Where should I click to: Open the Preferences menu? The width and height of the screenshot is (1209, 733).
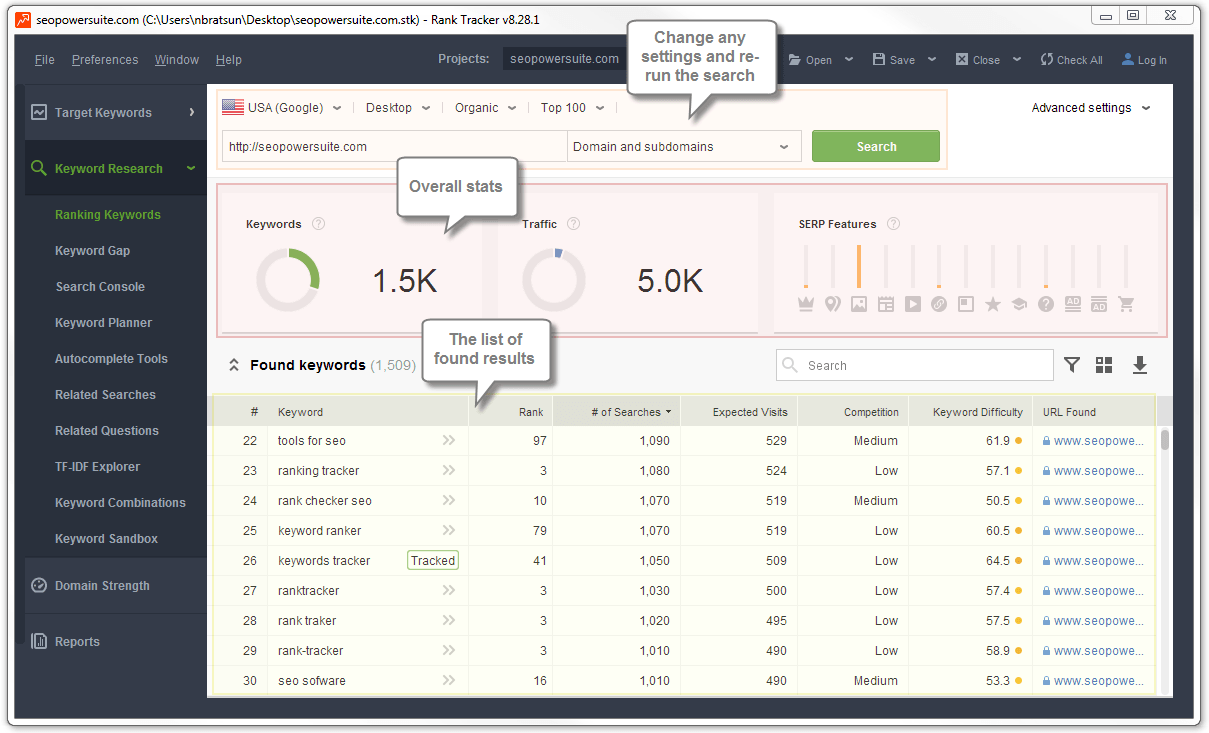[105, 60]
